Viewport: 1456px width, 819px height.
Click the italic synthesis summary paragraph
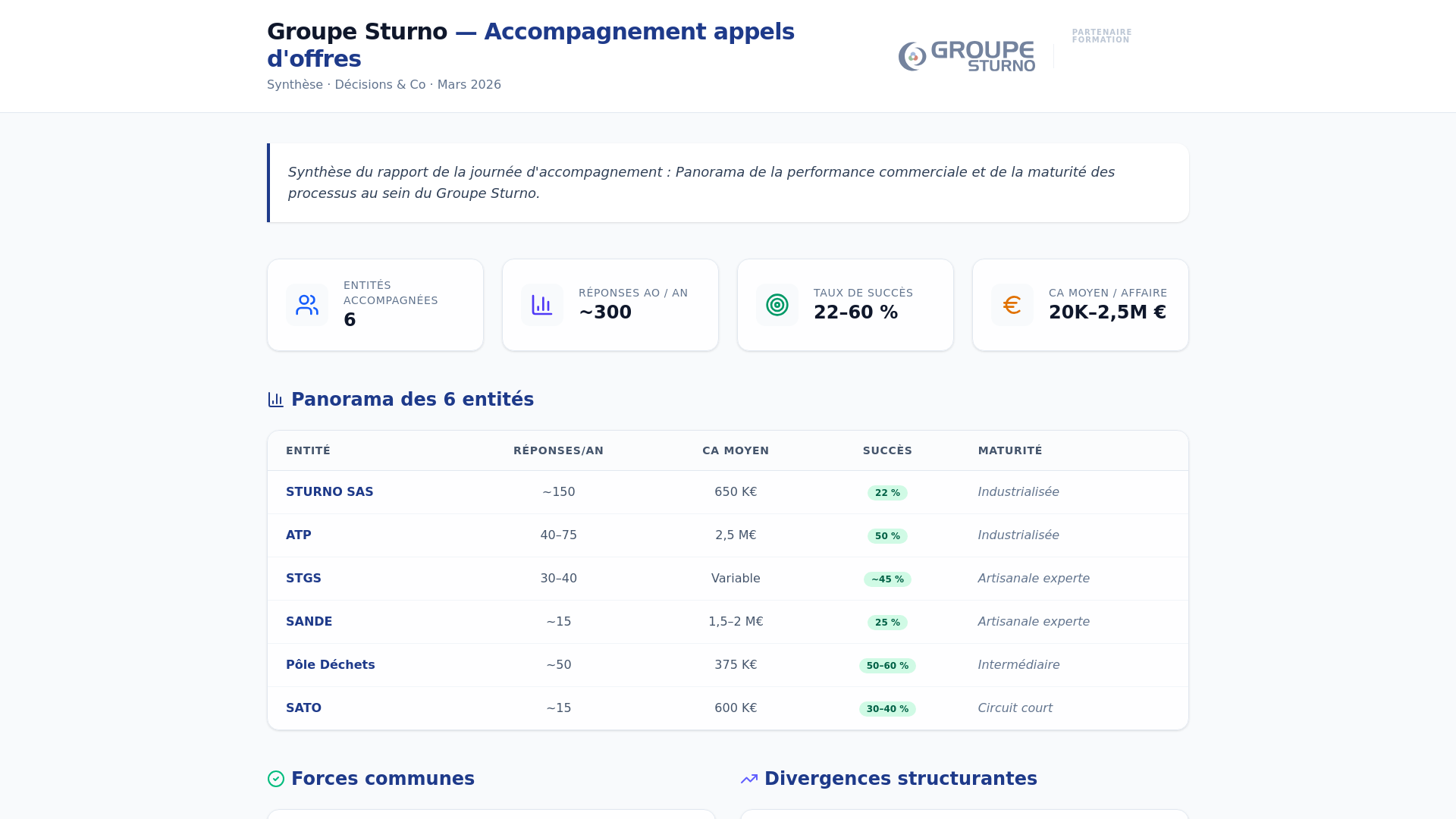701,183
